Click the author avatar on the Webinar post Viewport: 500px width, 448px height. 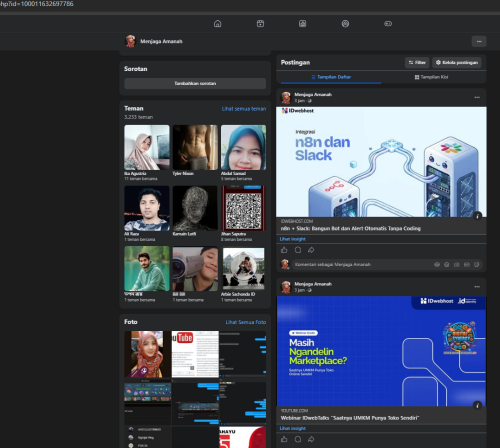286,287
